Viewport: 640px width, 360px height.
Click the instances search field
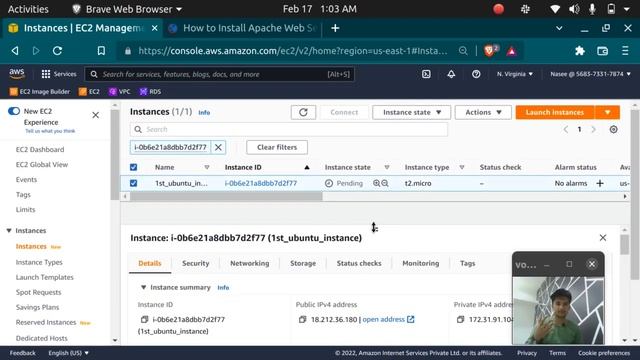289,129
